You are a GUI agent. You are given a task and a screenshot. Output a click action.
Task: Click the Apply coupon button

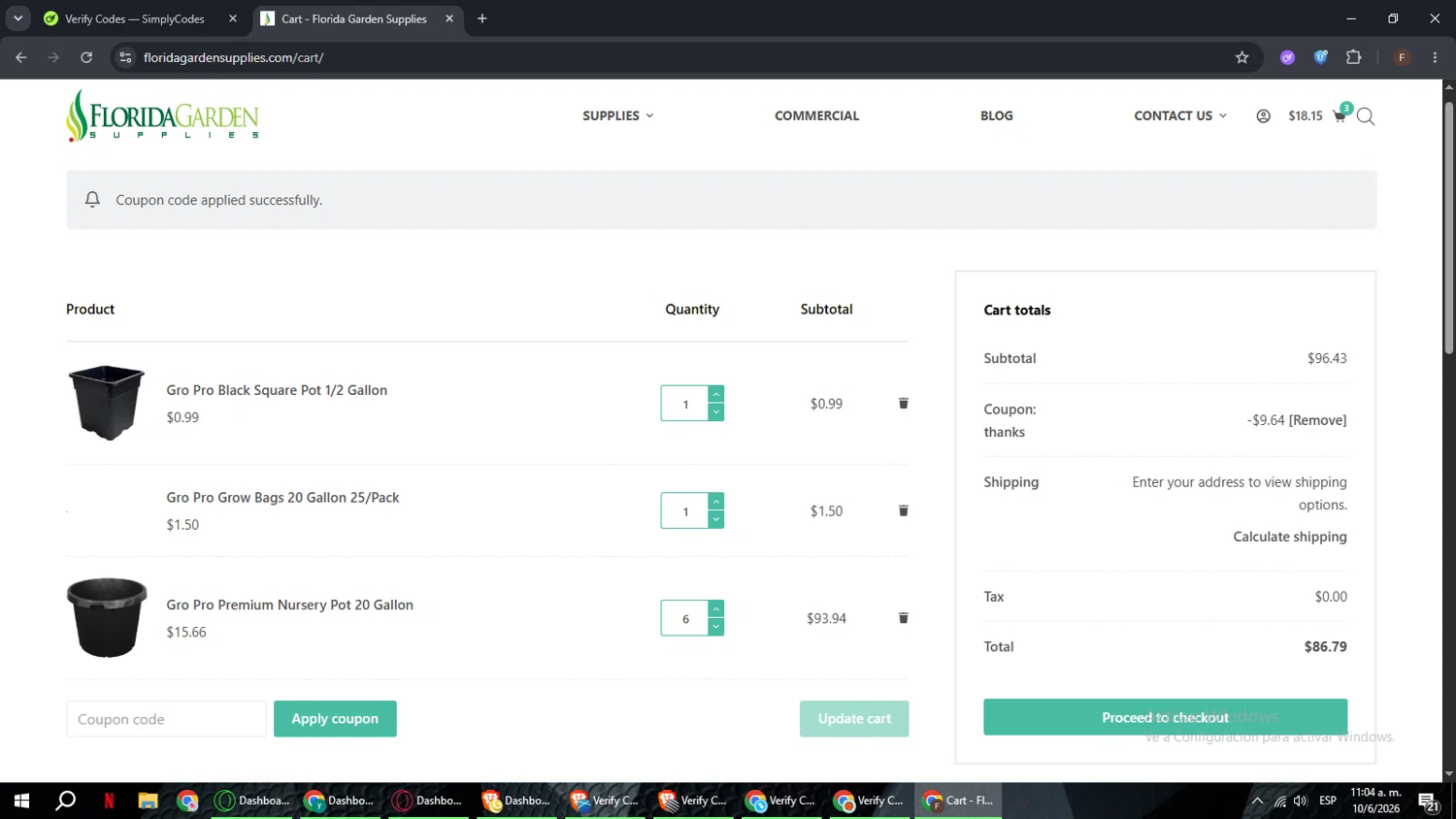[x=335, y=719]
